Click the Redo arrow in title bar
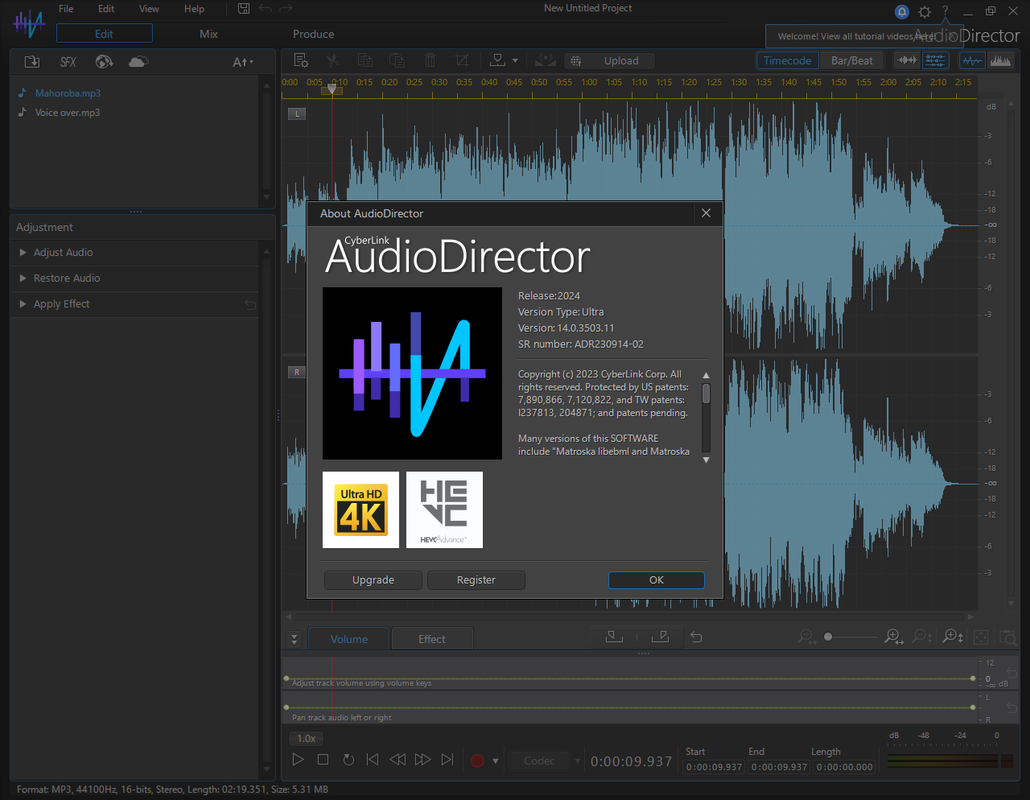The image size is (1030, 800). coord(286,9)
